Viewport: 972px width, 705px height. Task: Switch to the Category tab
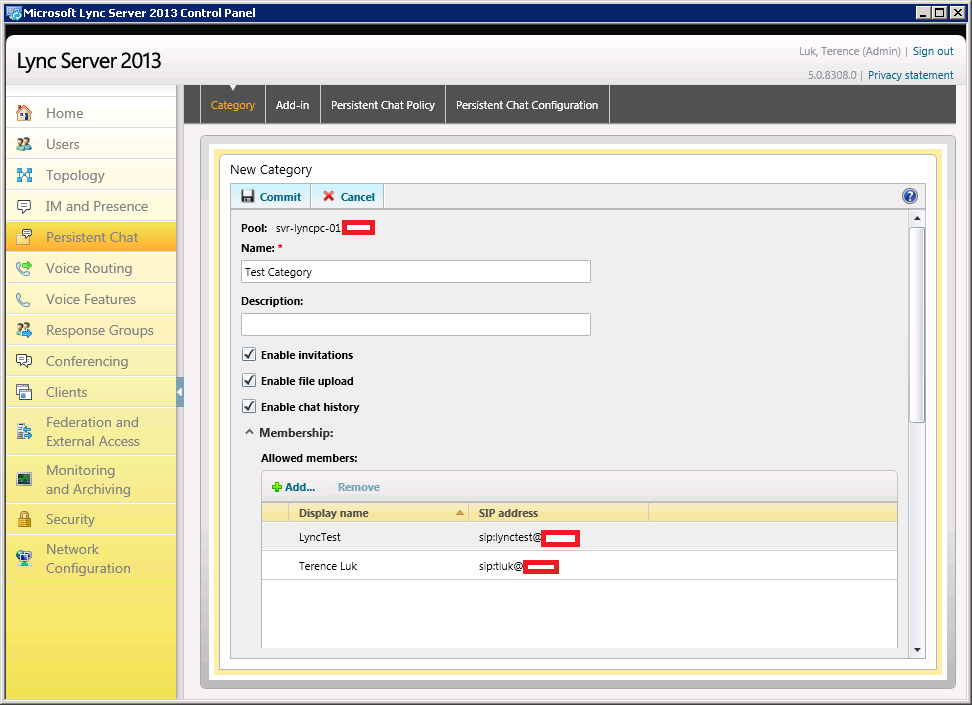pos(232,105)
